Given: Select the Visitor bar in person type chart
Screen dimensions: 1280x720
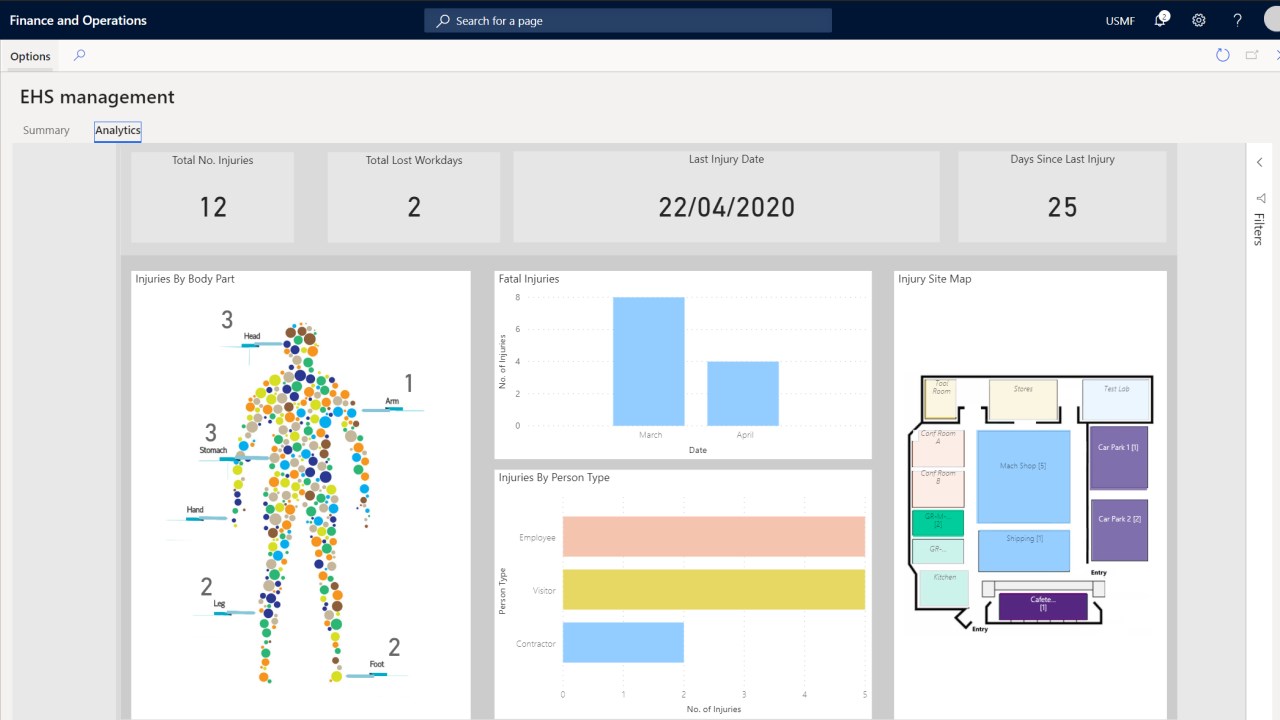Looking at the screenshot, I should coord(714,590).
